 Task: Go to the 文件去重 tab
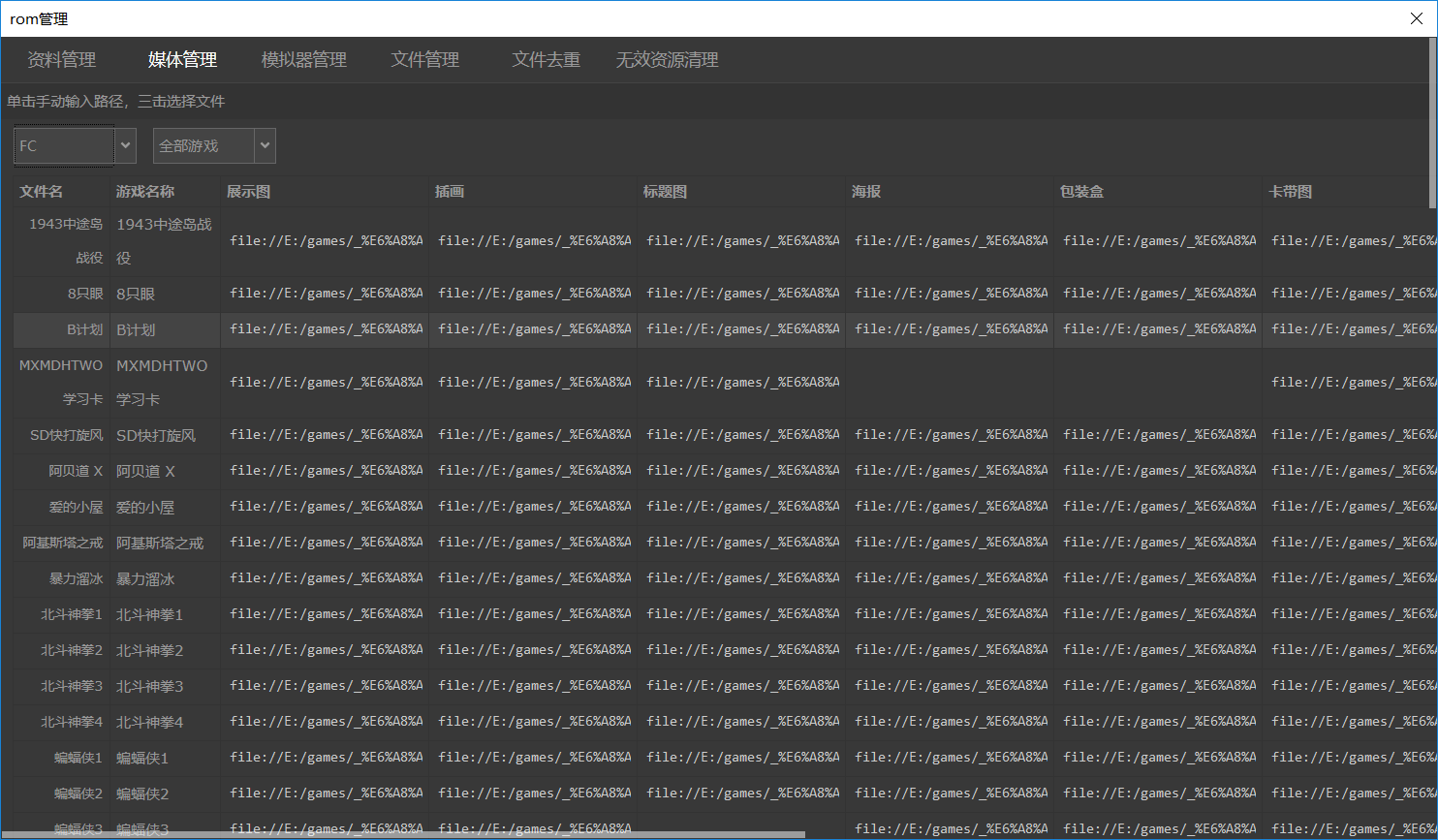[546, 60]
